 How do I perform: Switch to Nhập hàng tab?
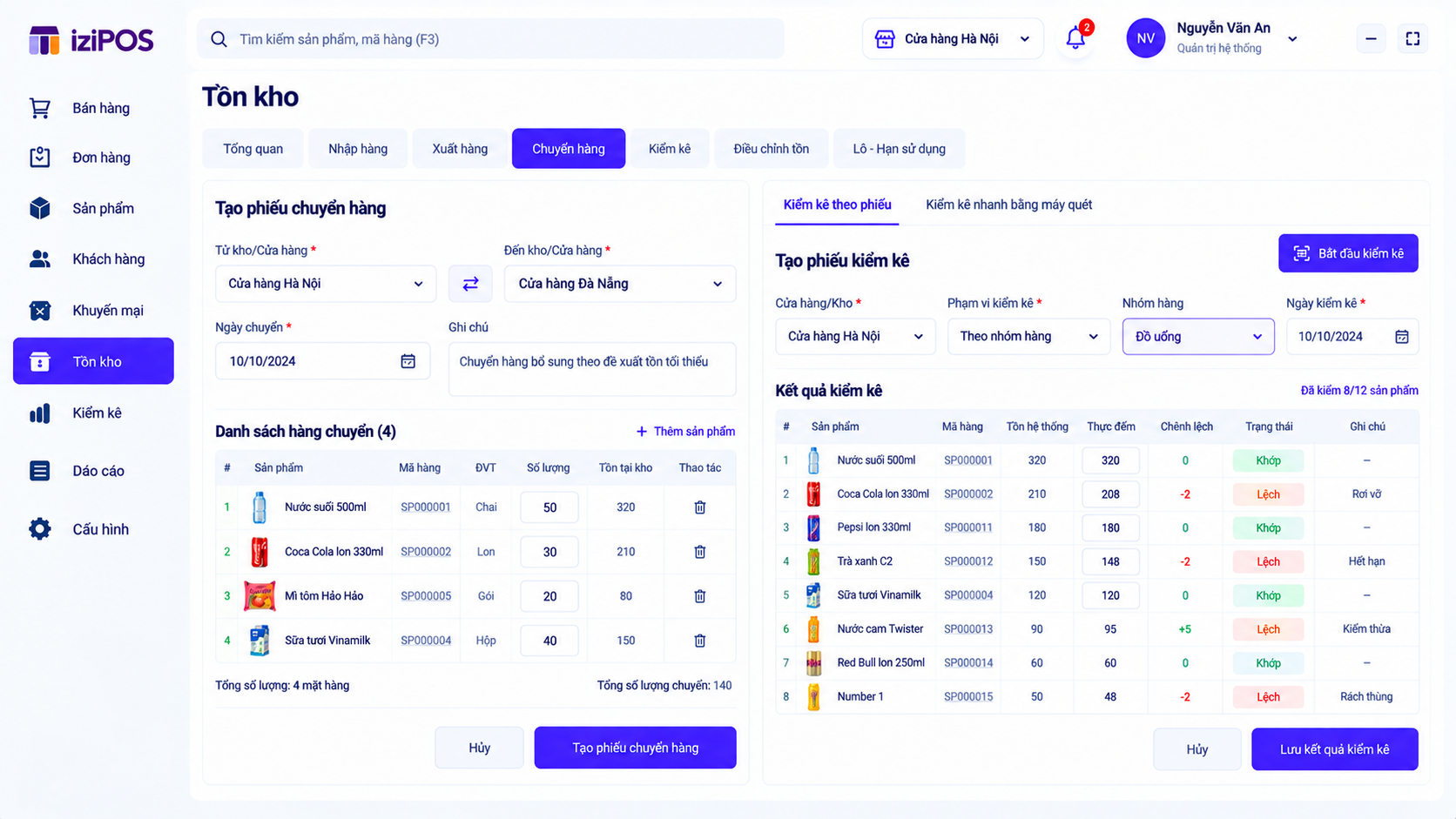coord(358,149)
